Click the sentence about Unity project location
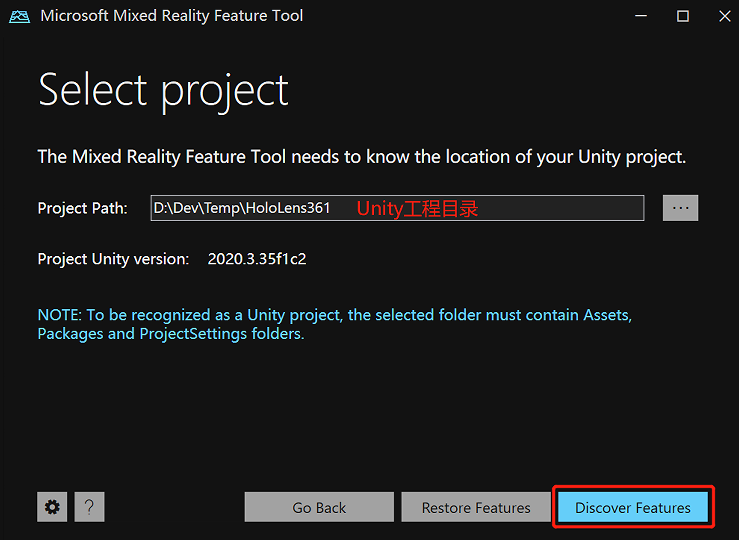739x540 pixels. [x=361, y=157]
